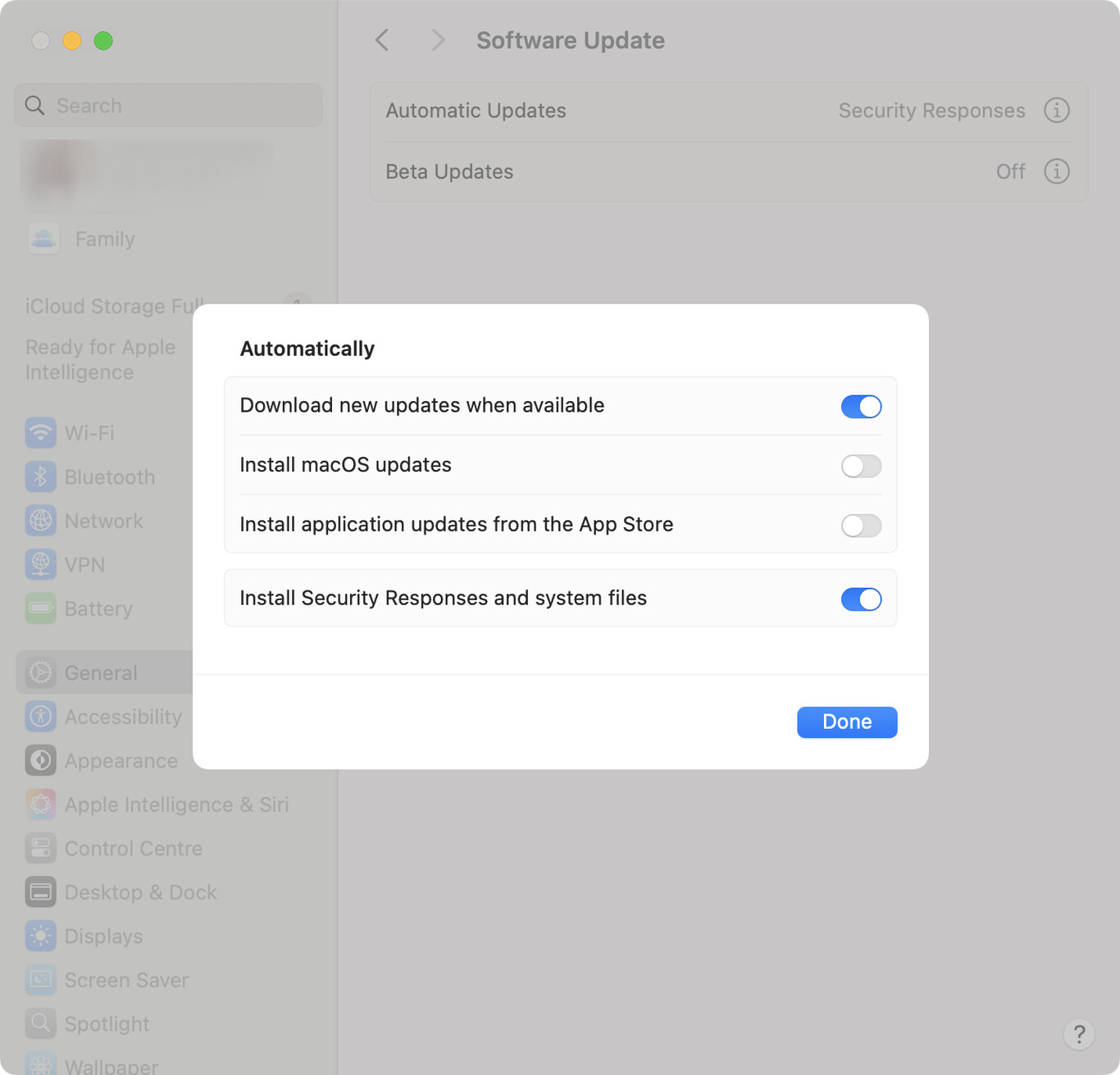Enable Install macOS updates
The image size is (1120, 1075).
point(861,466)
